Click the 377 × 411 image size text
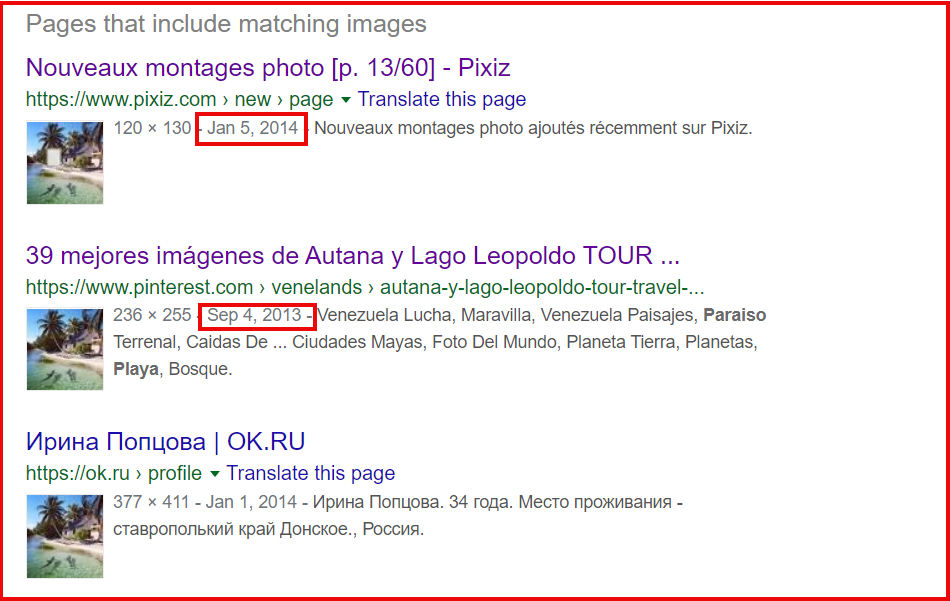950x601 pixels. pos(152,502)
